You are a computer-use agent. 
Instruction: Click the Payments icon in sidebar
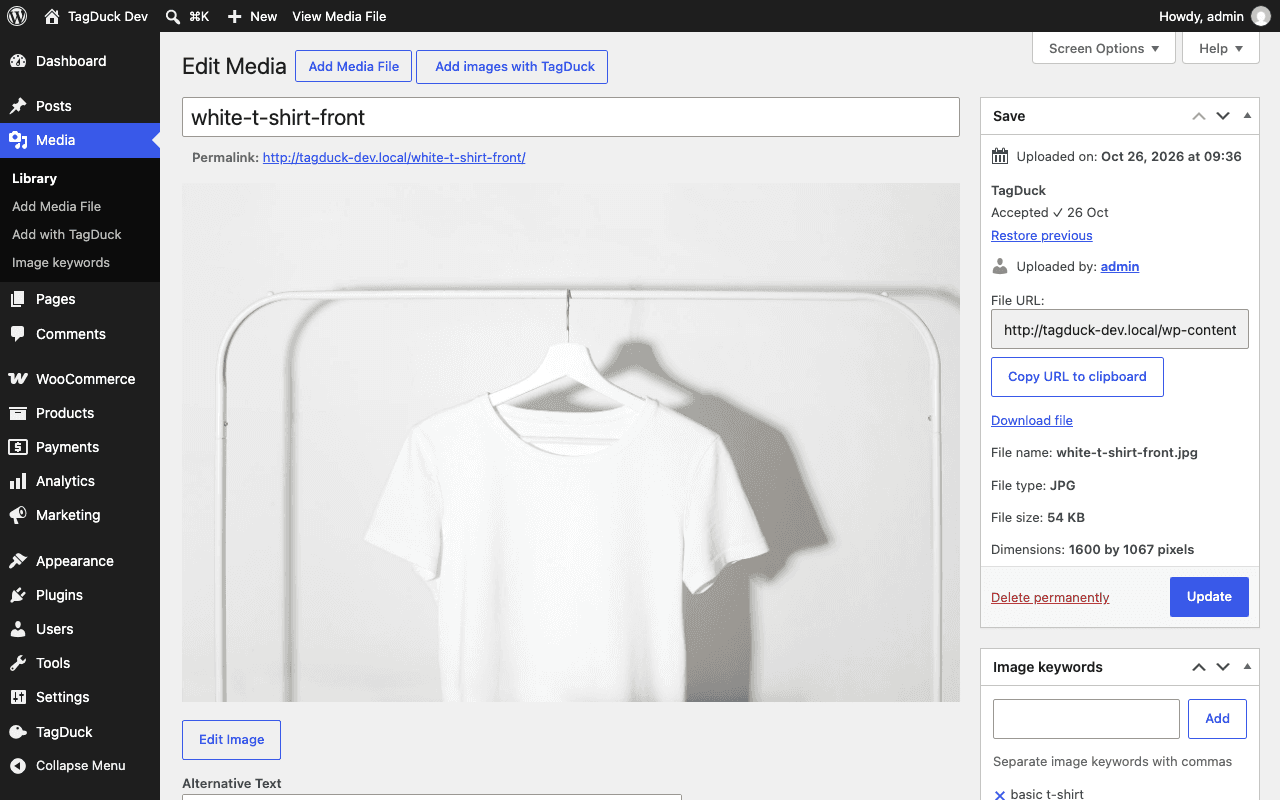[x=18, y=447]
